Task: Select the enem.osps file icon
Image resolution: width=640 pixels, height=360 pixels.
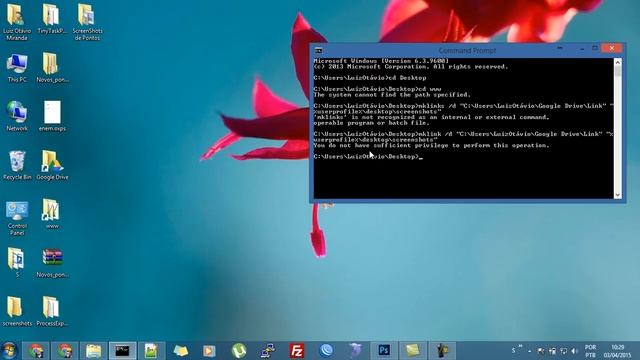Action: pos(52,116)
